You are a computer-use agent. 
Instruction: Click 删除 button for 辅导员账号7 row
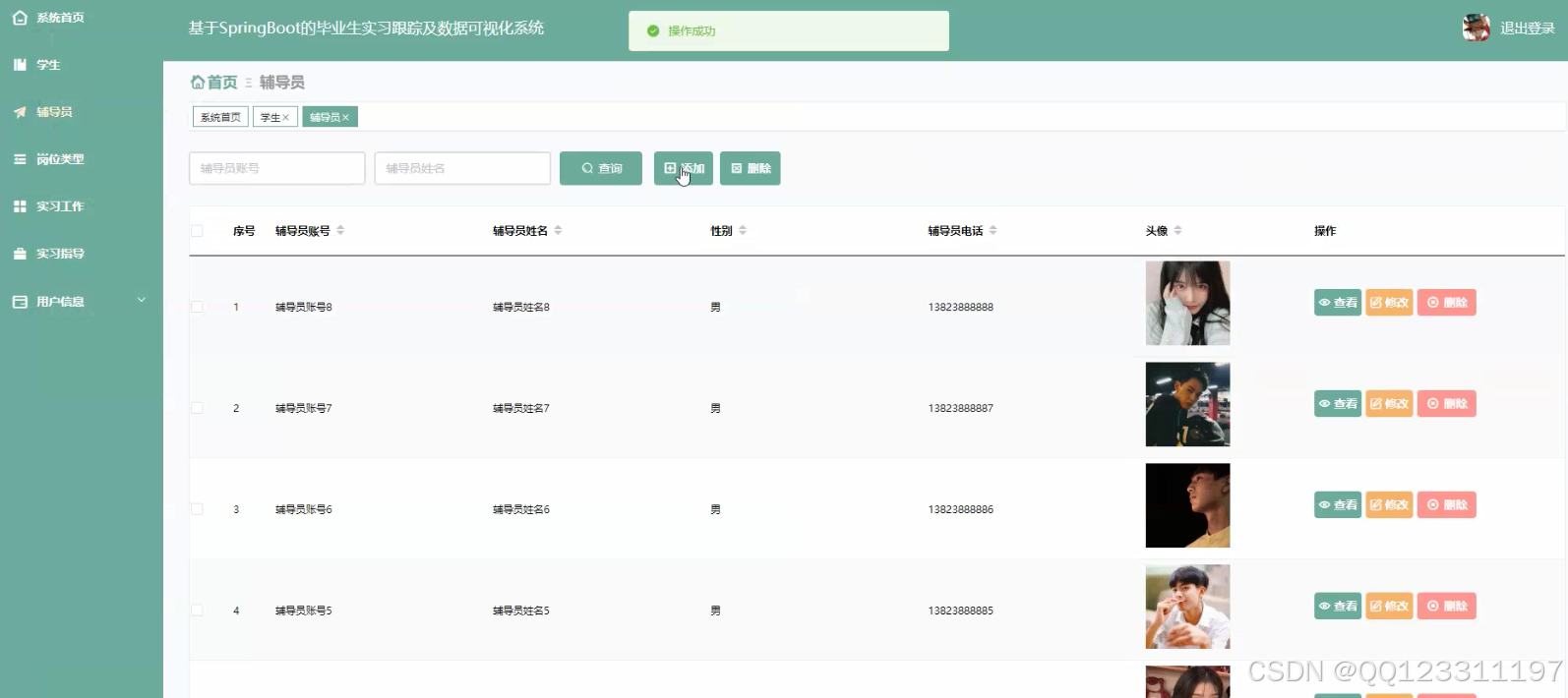1446,404
